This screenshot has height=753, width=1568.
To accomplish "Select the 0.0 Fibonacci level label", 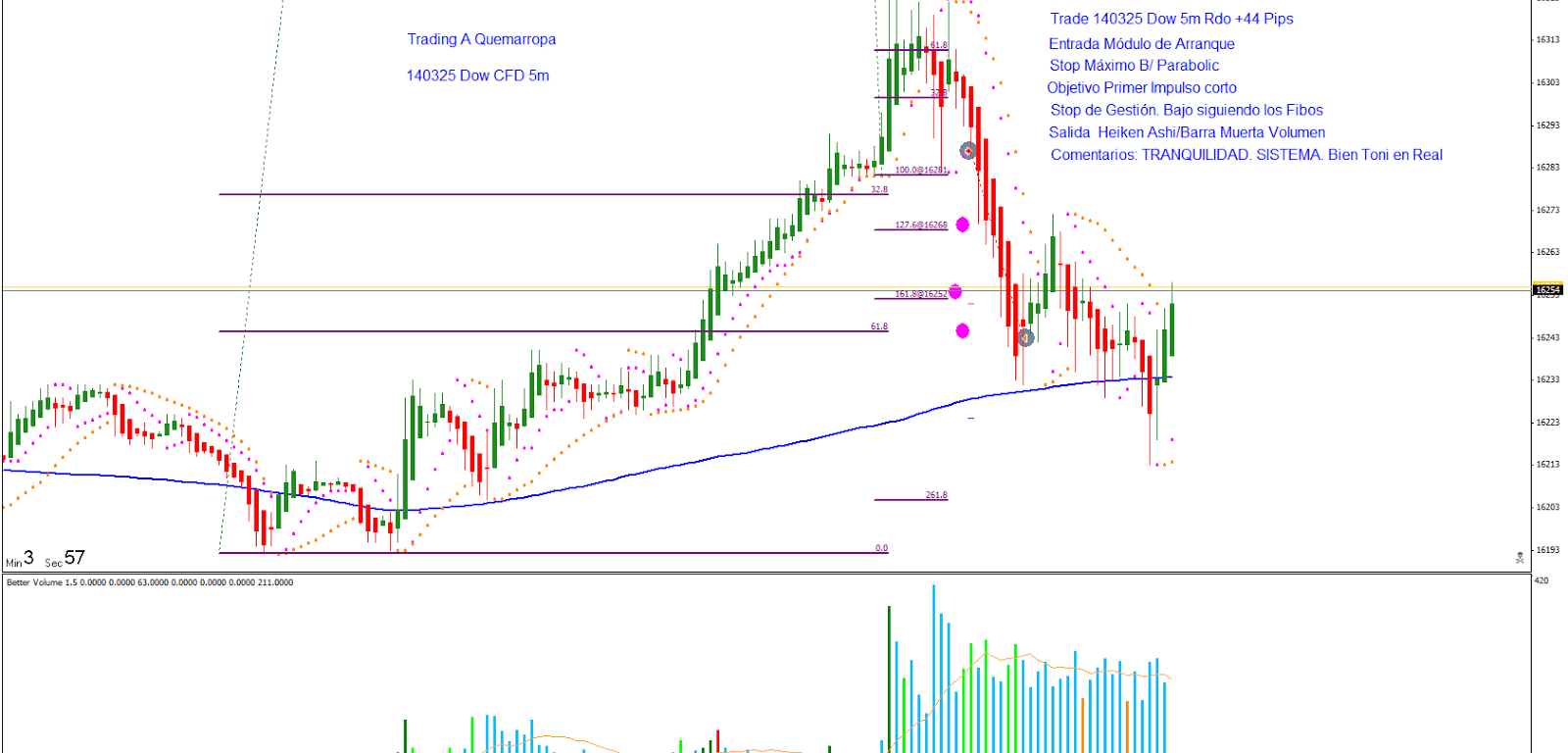I will click(x=881, y=548).
